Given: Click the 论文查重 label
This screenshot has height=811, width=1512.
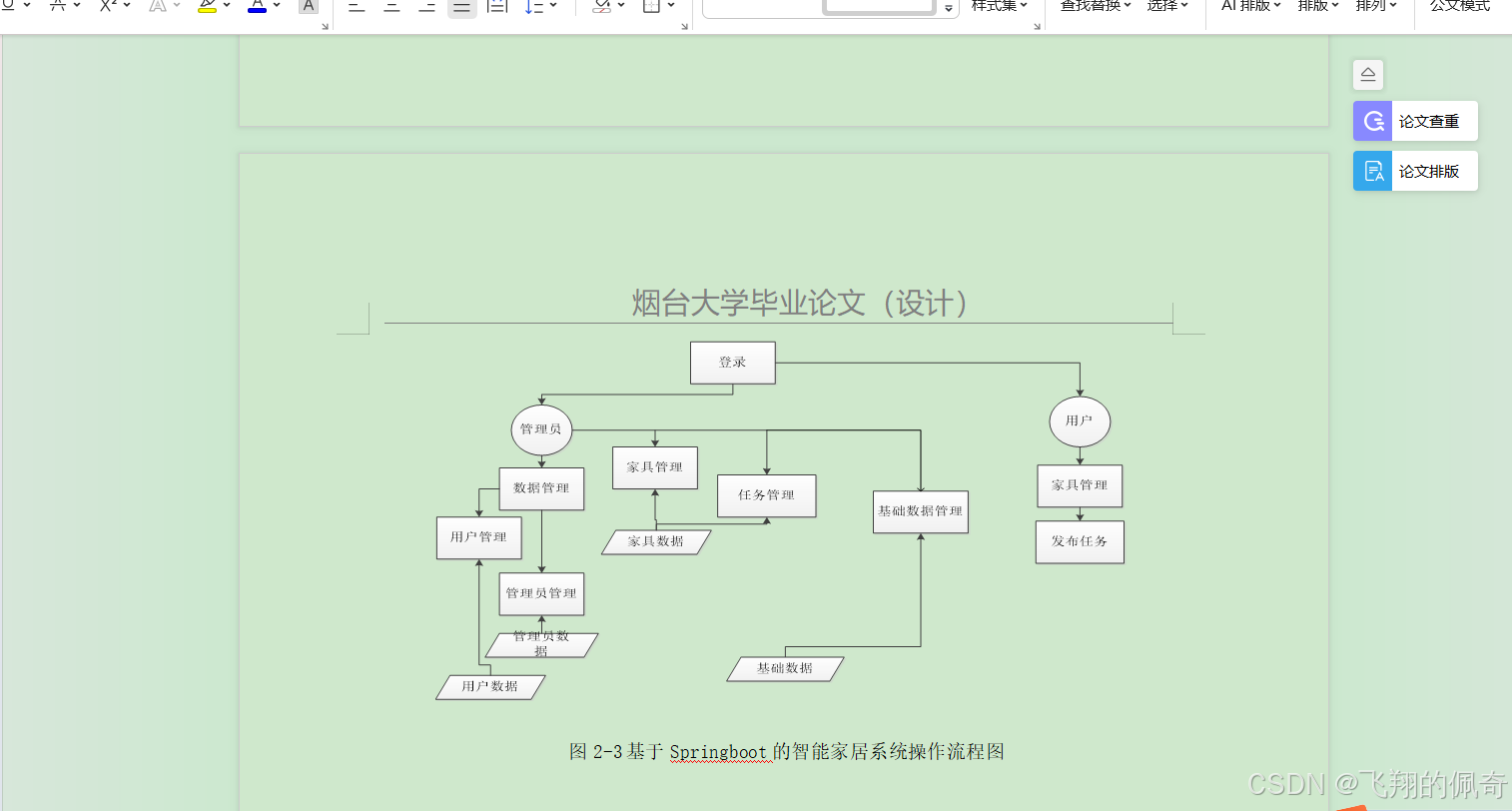Looking at the screenshot, I should pos(1429,121).
